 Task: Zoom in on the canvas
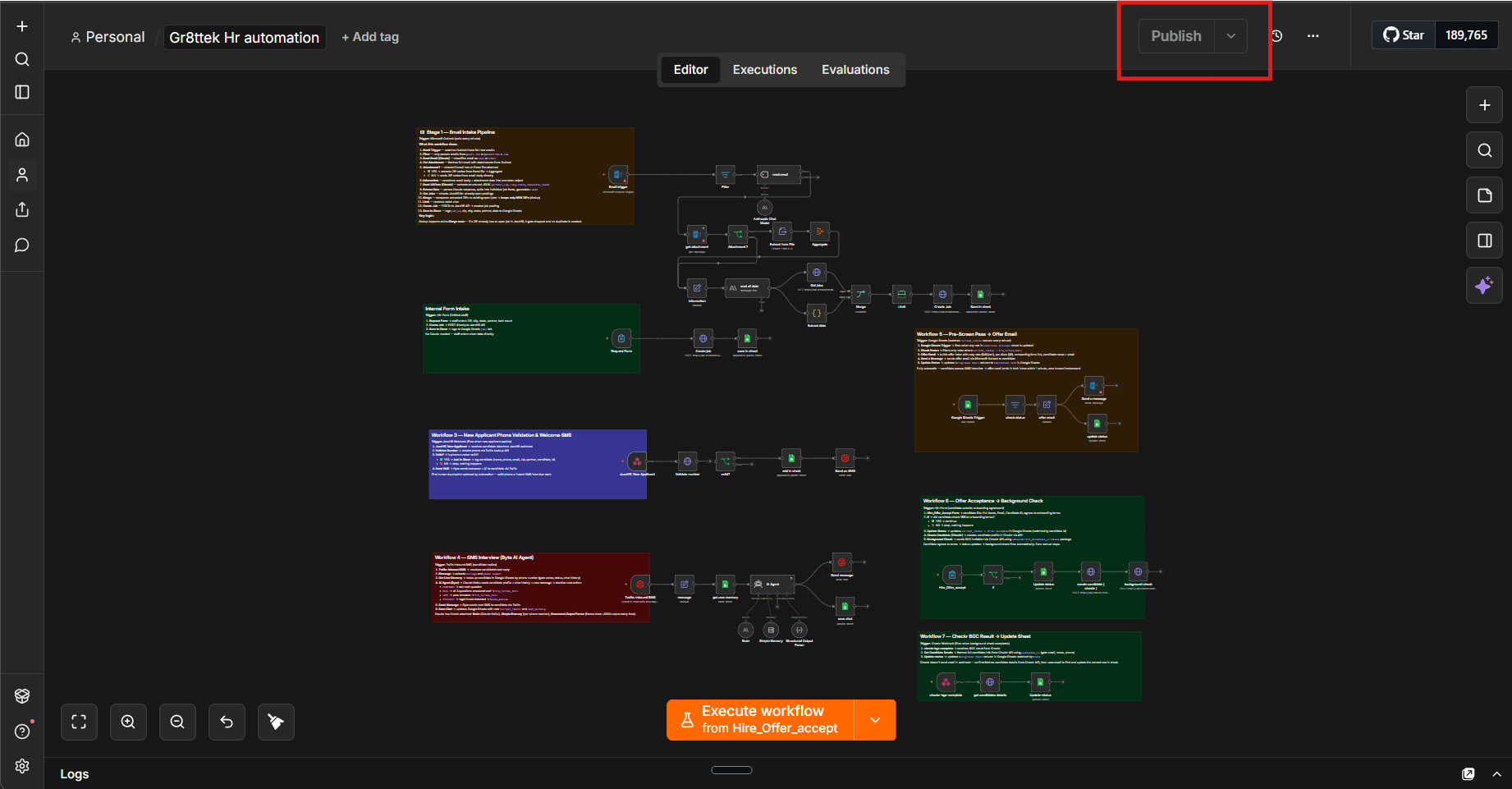pos(128,722)
